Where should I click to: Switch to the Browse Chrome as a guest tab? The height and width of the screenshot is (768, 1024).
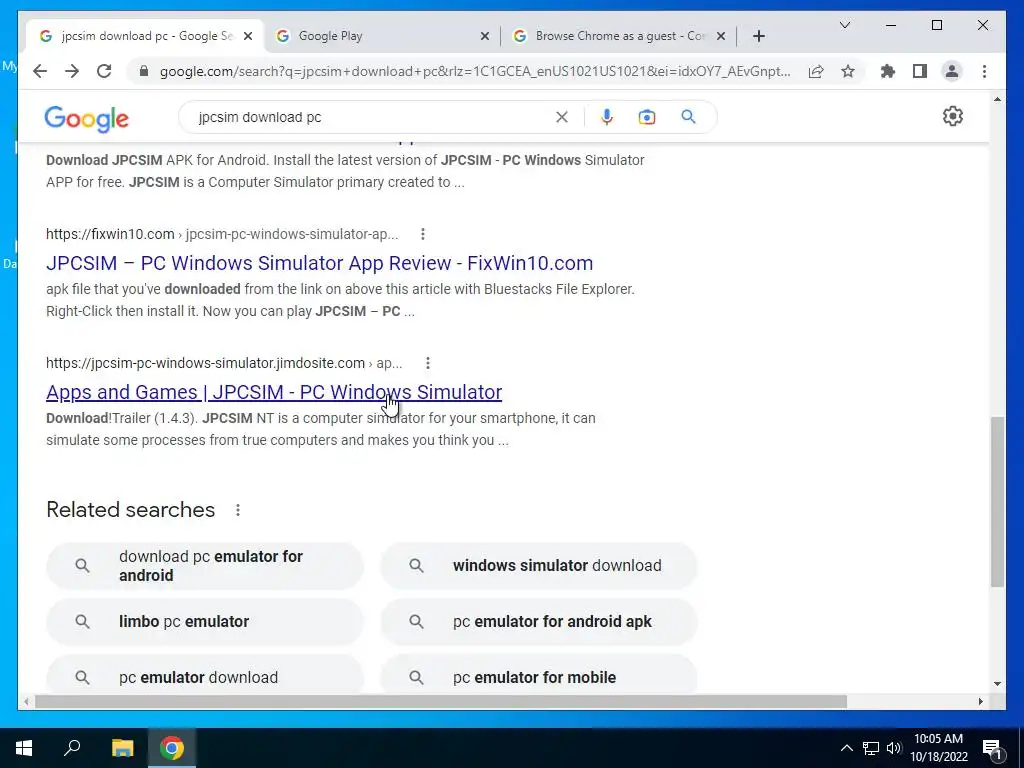[x=619, y=36]
